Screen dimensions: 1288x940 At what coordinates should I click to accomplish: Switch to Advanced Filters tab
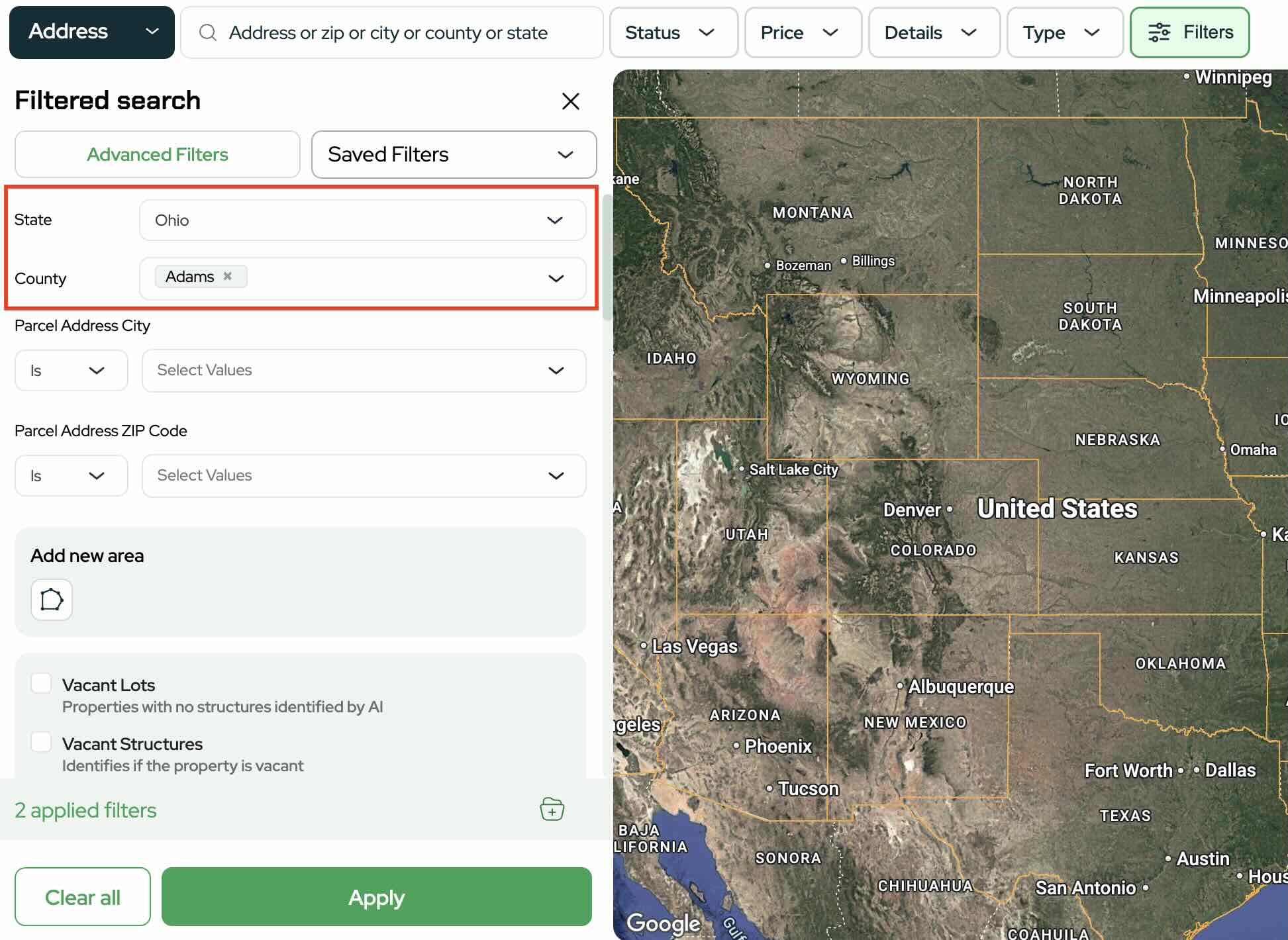(x=158, y=154)
